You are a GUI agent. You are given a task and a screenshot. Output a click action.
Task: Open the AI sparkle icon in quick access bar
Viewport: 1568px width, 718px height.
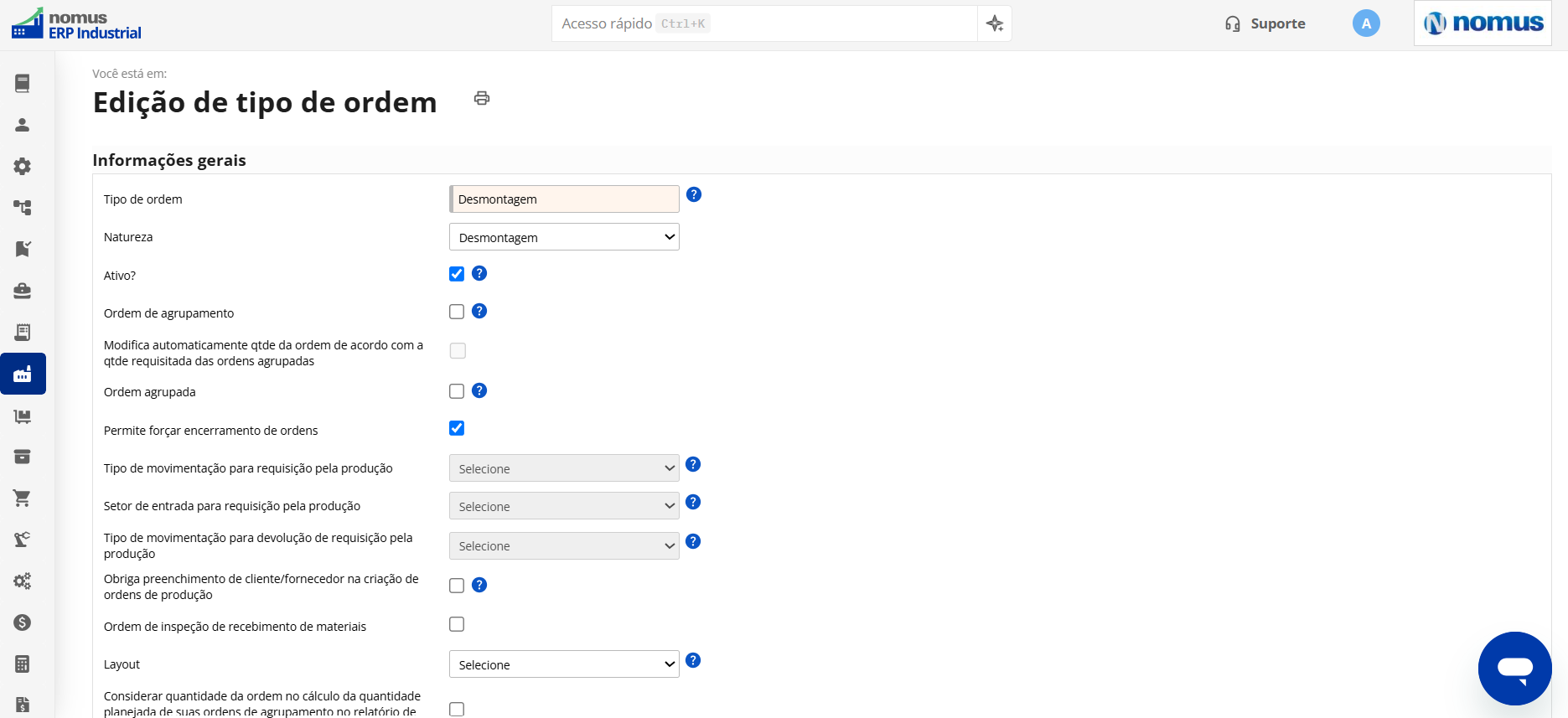995,23
